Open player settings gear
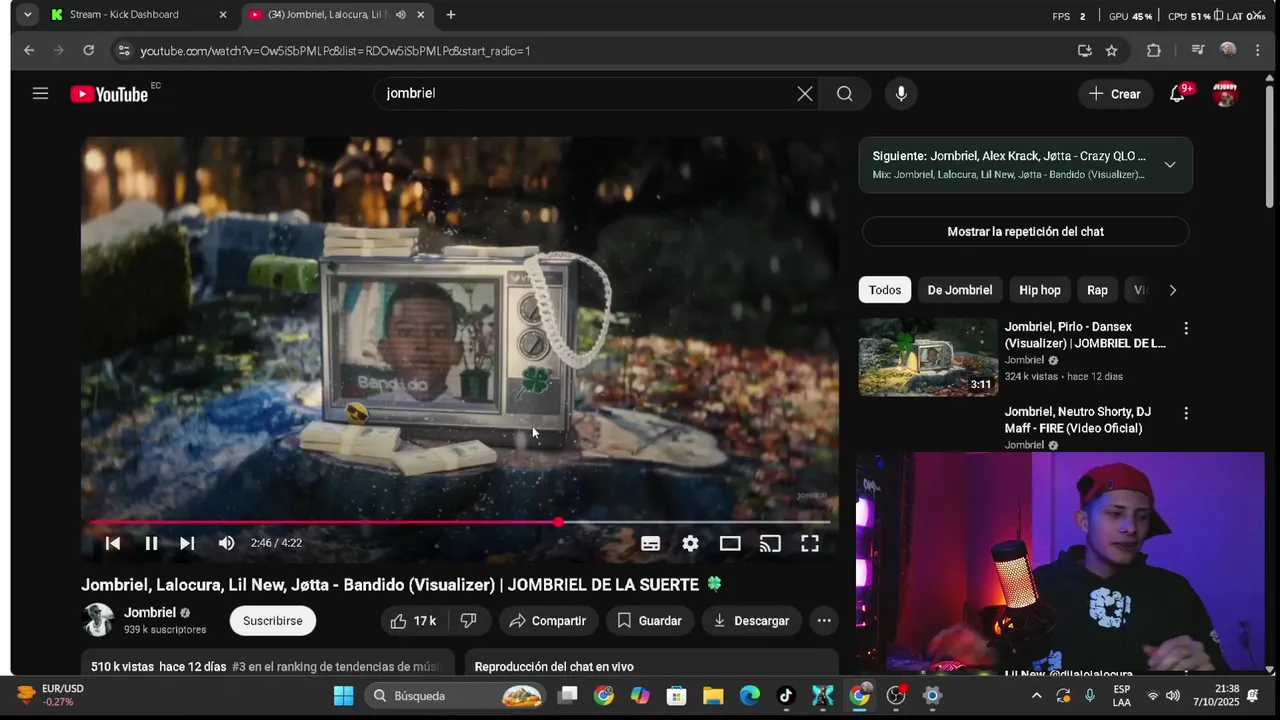The height and width of the screenshot is (720, 1280). click(690, 543)
